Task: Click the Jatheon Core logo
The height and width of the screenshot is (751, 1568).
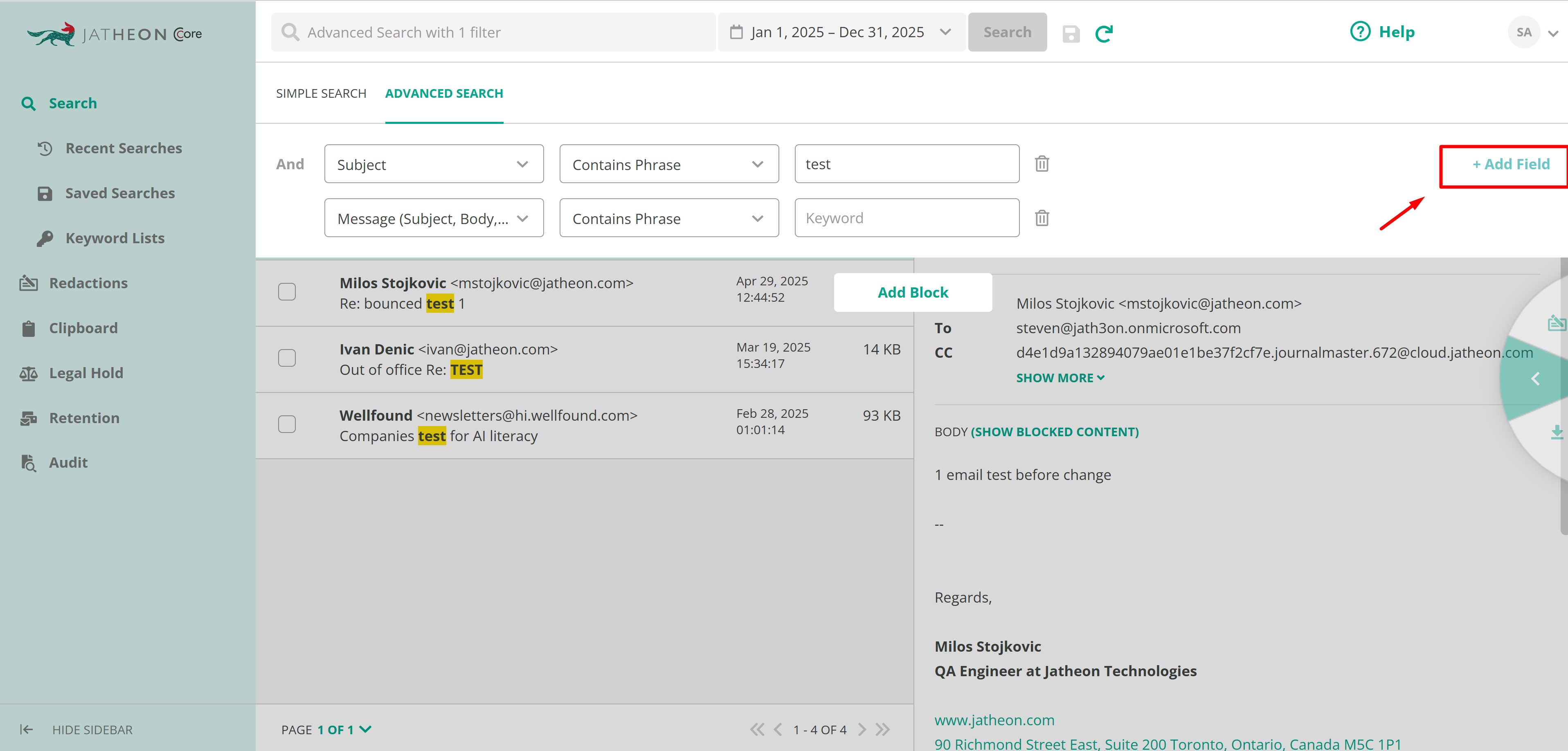Action: [115, 34]
